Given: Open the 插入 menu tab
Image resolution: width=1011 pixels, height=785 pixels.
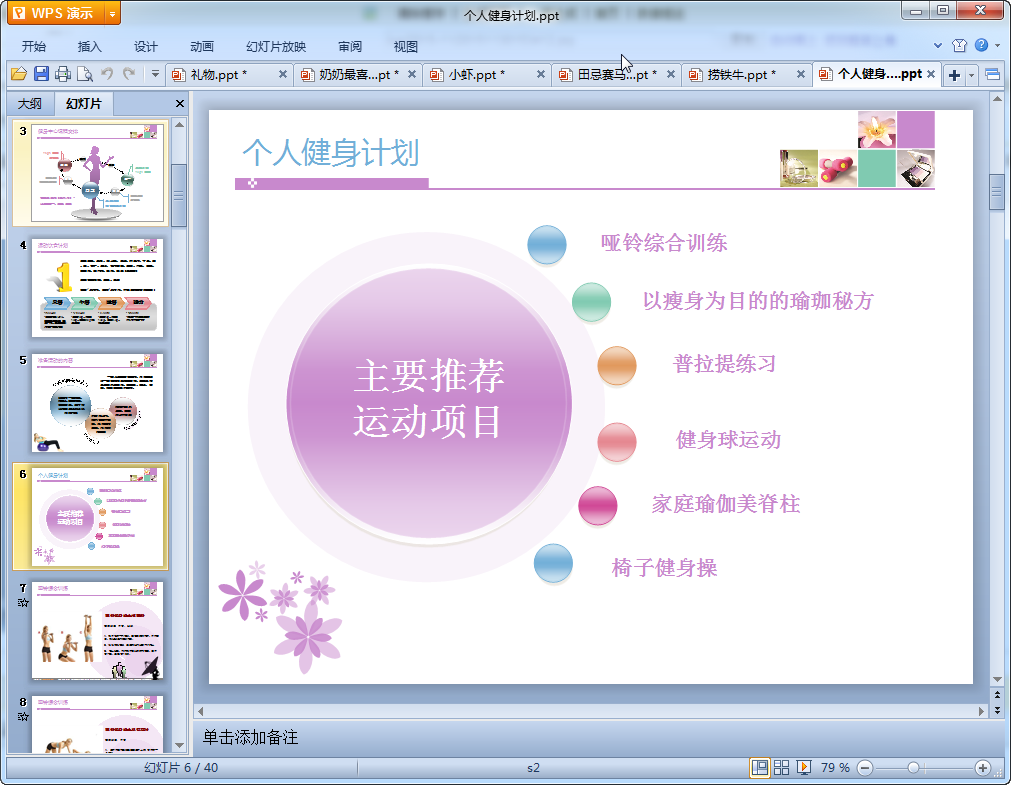Looking at the screenshot, I should pyautogui.click(x=90, y=46).
